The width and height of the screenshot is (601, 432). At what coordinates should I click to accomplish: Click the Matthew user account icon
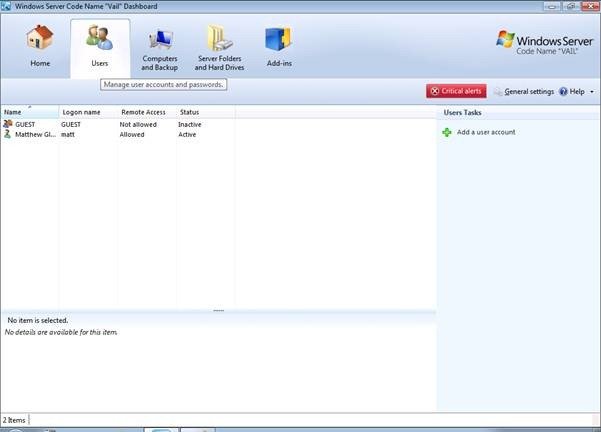[x=7, y=134]
